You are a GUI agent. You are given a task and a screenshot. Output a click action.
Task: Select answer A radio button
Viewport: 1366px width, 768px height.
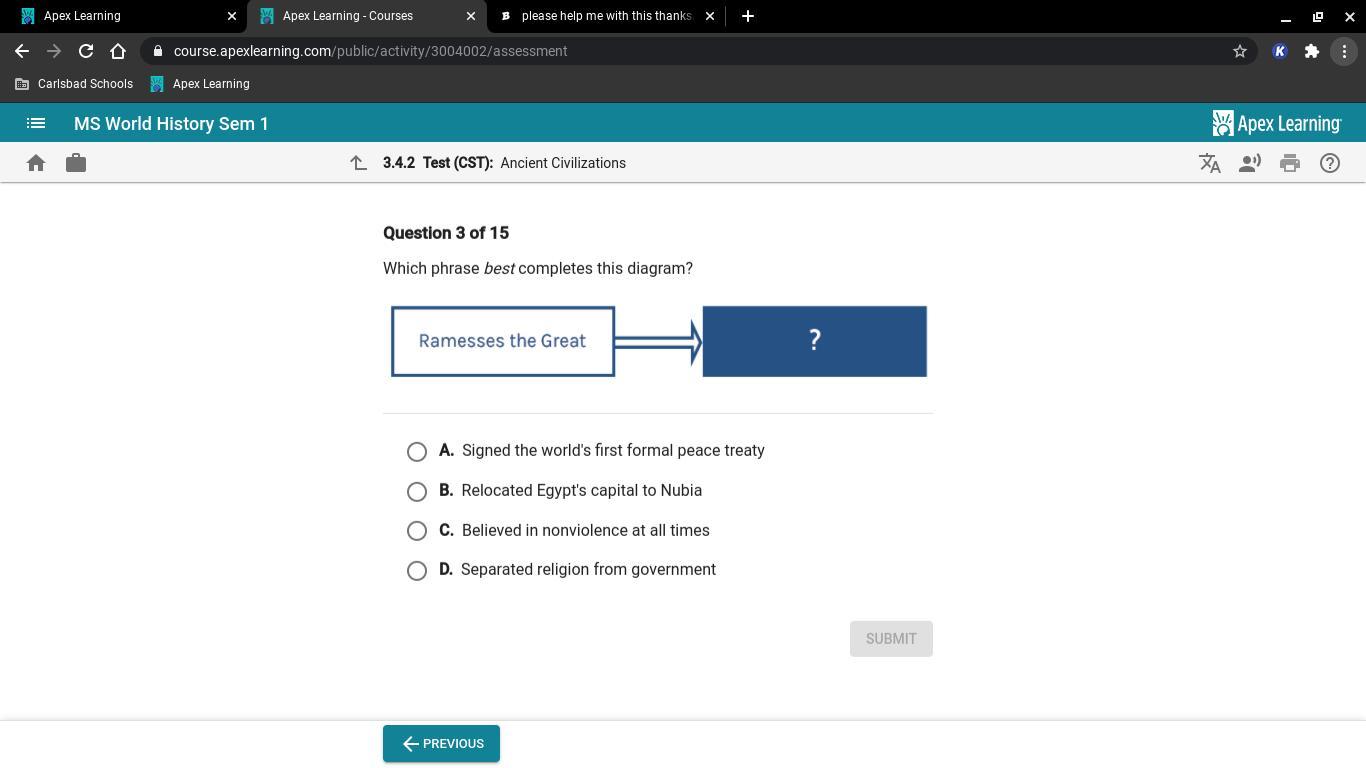pyautogui.click(x=417, y=452)
